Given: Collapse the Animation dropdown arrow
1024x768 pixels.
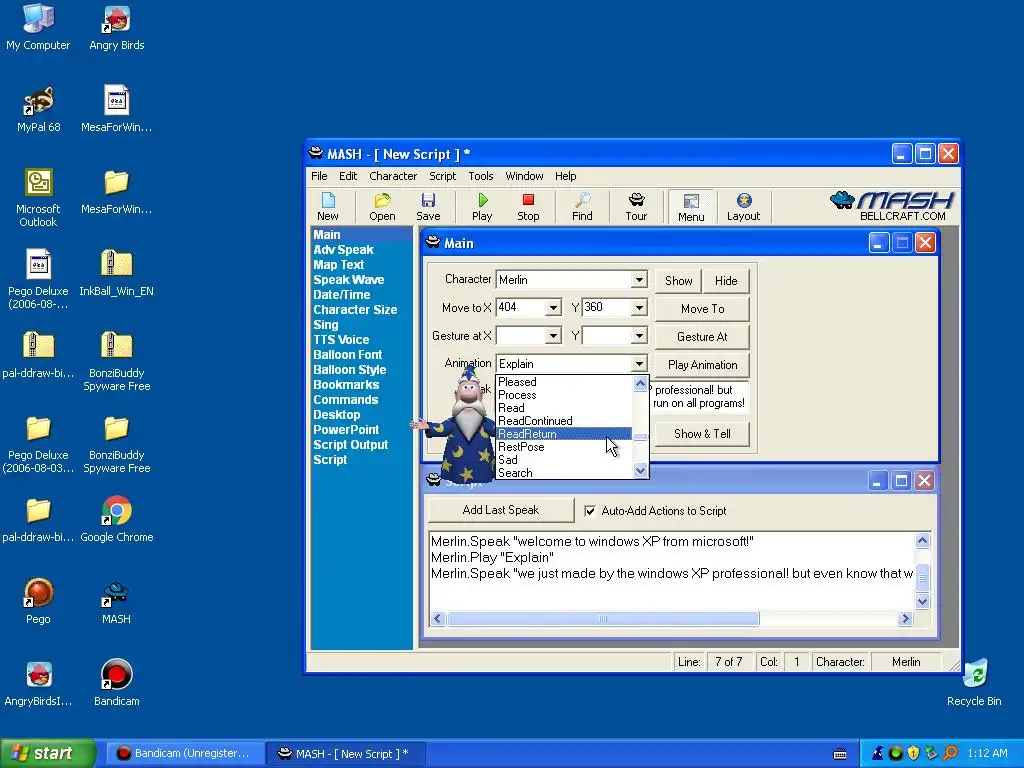Looking at the screenshot, I should pyautogui.click(x=639, y=364).
